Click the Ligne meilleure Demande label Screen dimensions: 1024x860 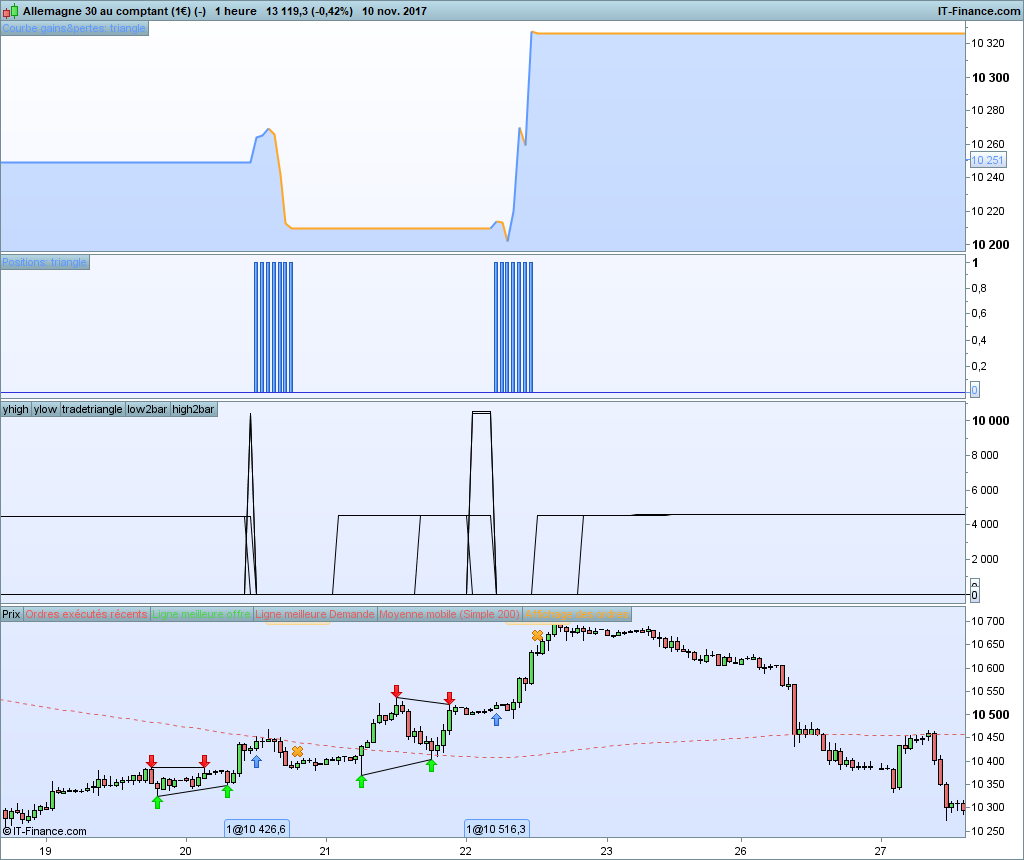315,614
